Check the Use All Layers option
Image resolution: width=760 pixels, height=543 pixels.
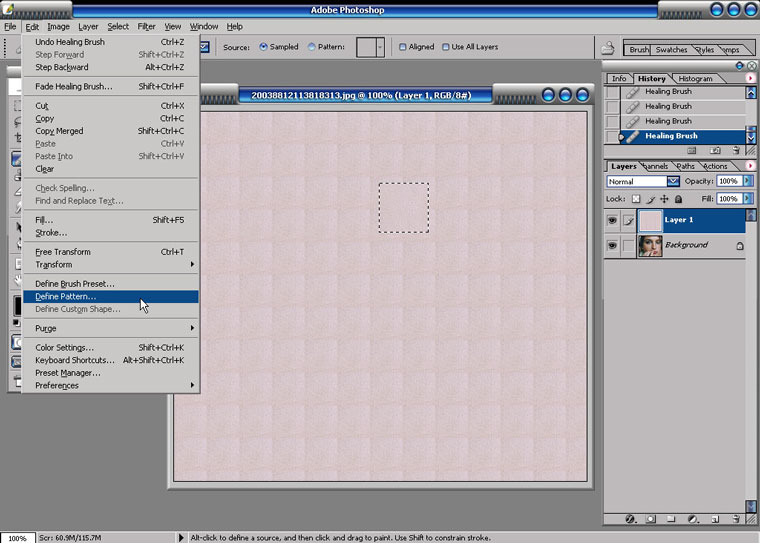pyautogui.click(x=446, y=47)
